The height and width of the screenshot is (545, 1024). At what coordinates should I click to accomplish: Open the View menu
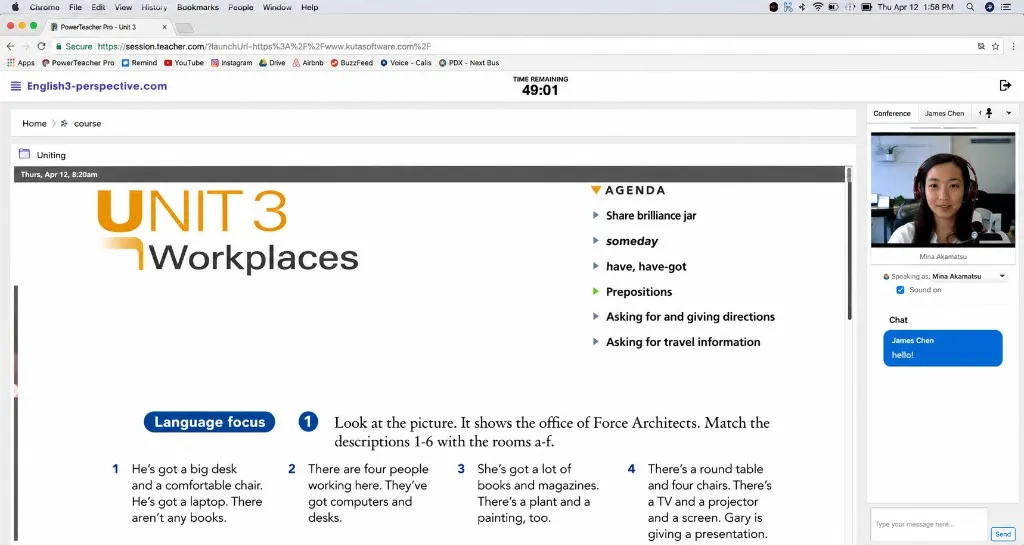click(x=123, y=7)
